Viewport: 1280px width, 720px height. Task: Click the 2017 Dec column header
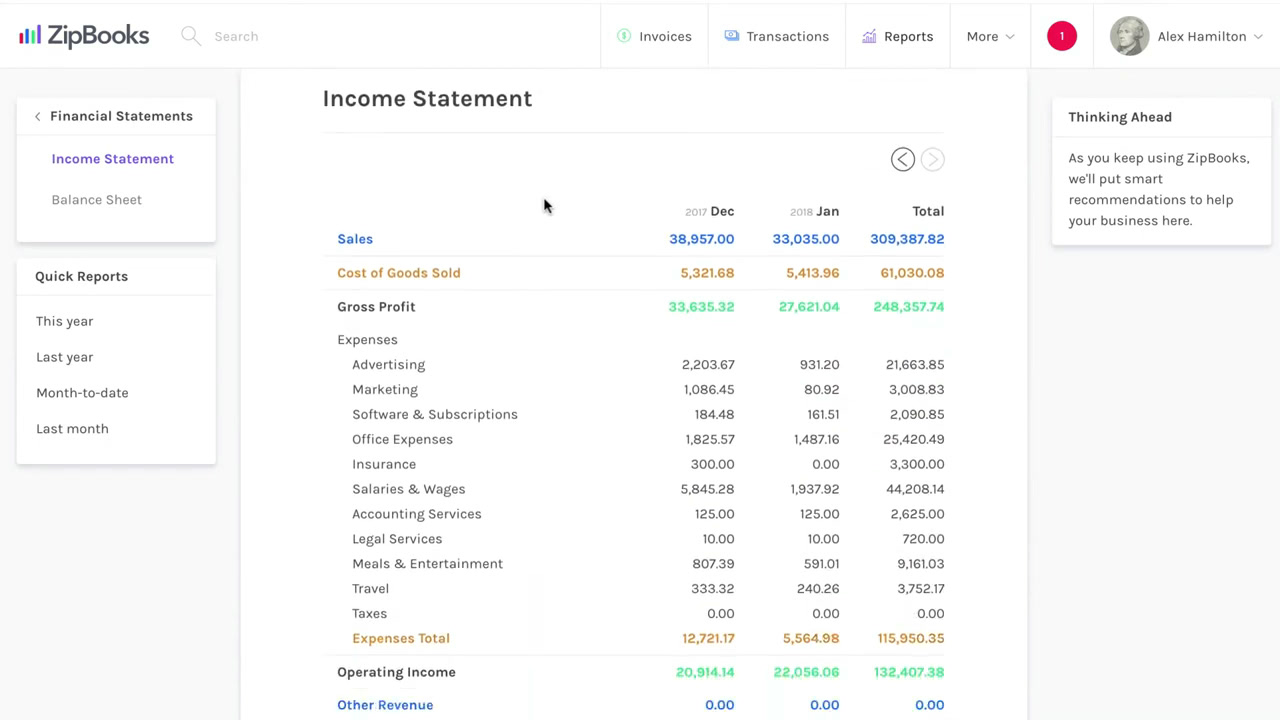point(709,211)
